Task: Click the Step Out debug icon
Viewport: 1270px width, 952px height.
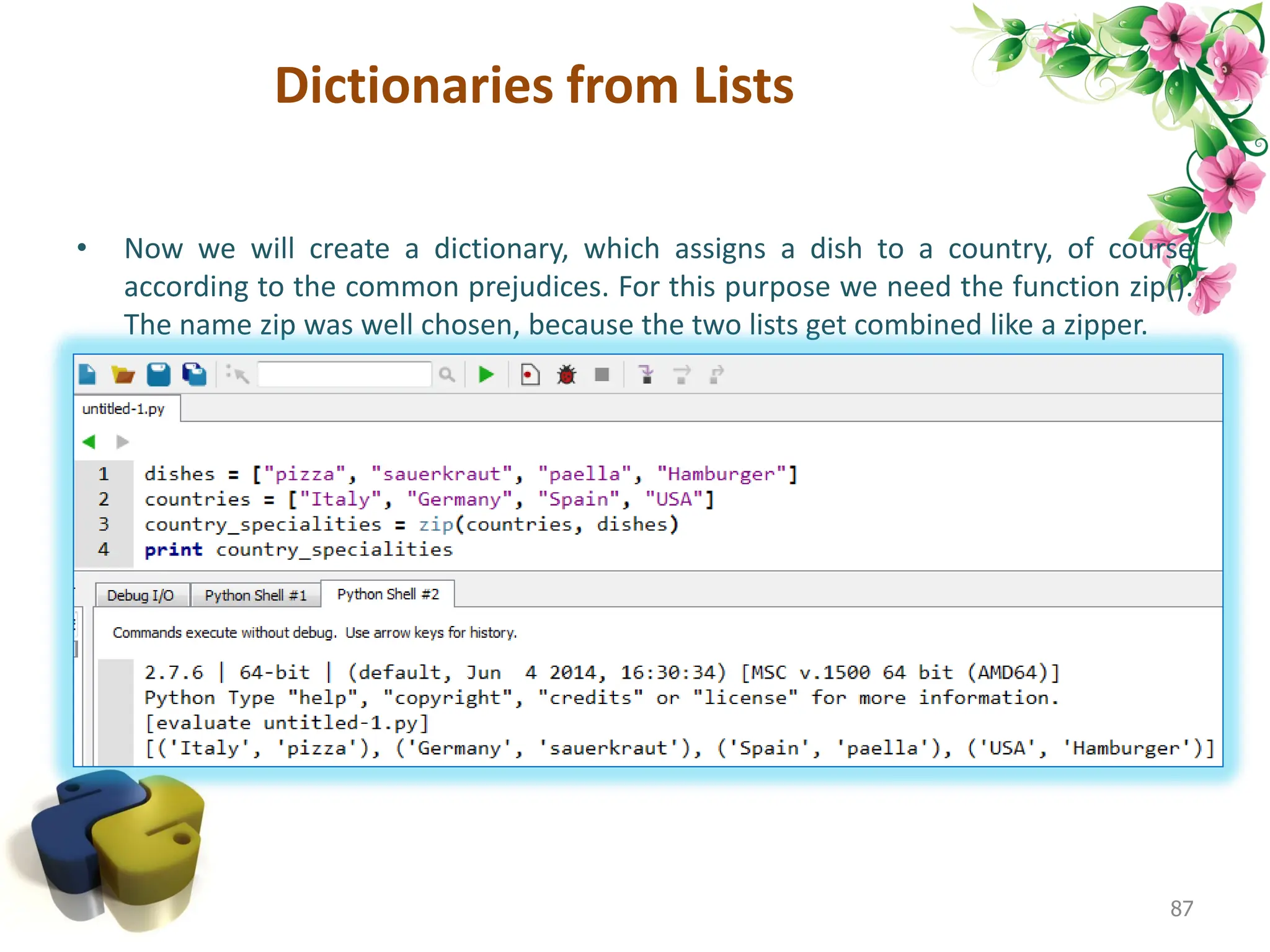Action: coord(717,374)
